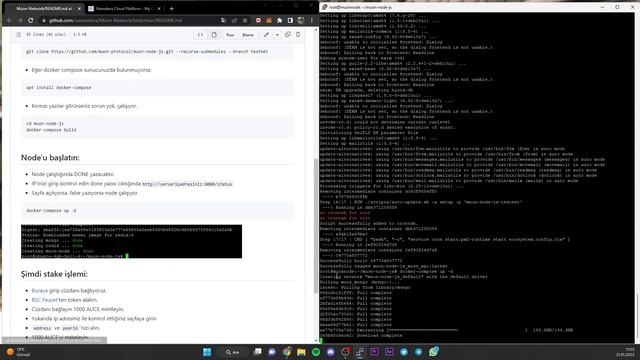Open Google Chrome from the taskbar
This screenshot has height=360, width=640.
pos(287,352)
